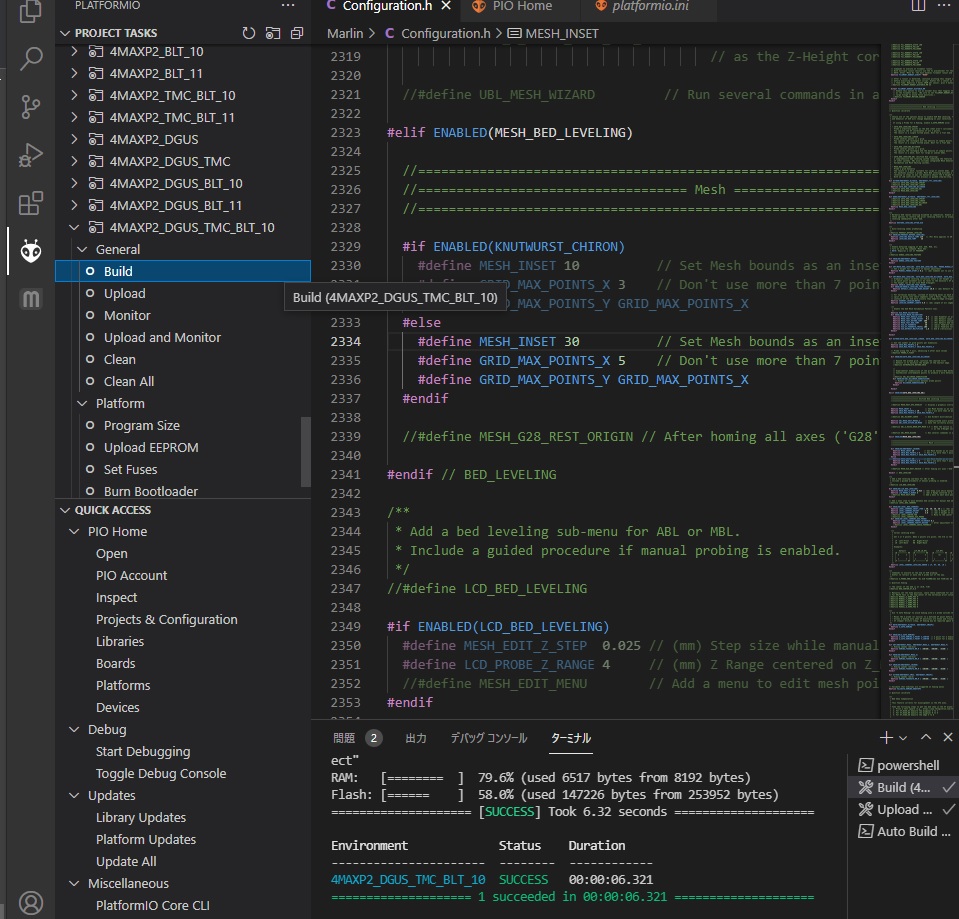Select the Upload terminal task entry
The image size is (959, 919).
[x=902, y=810]
